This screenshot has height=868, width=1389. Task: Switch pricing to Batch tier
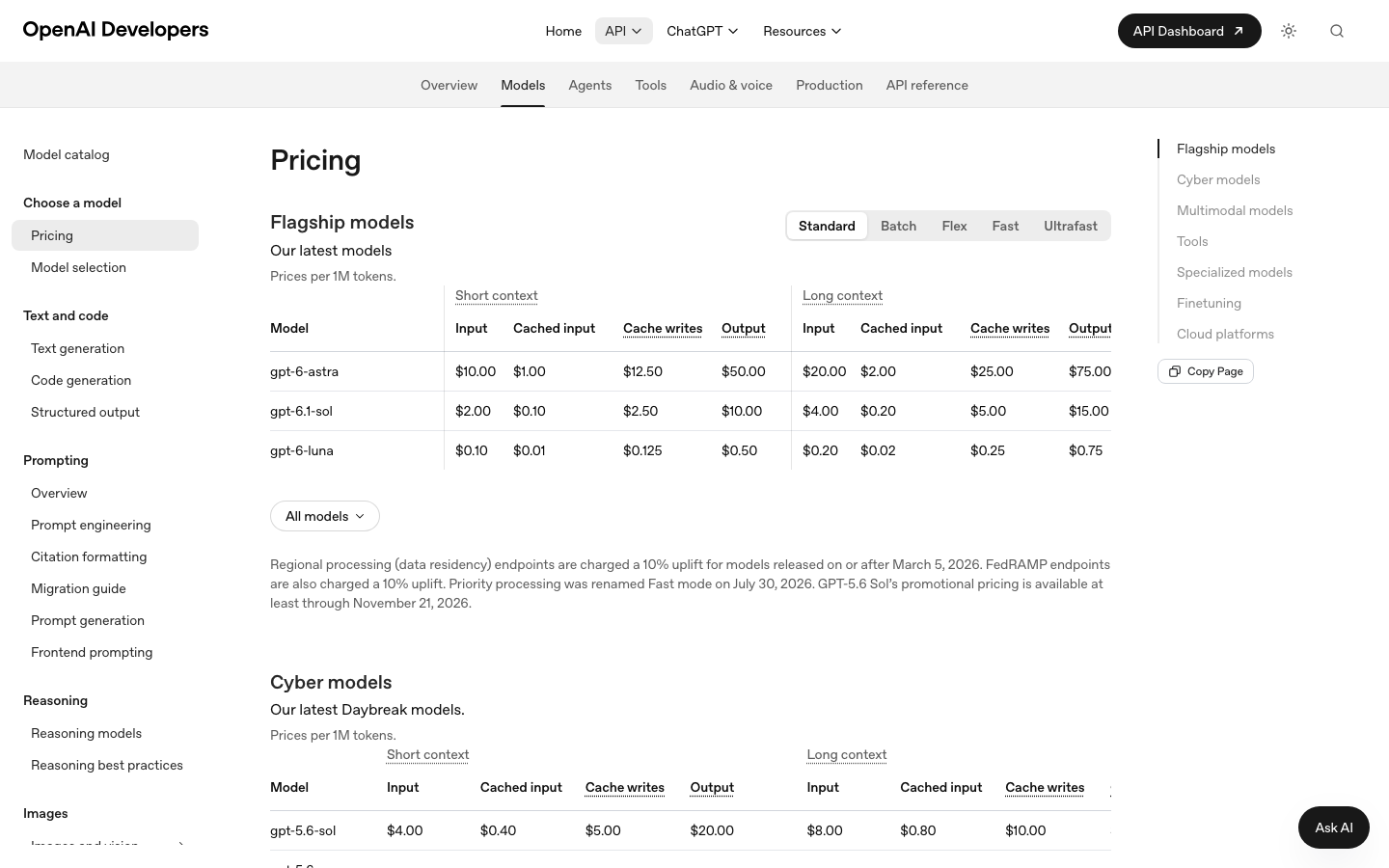point(898,226)
